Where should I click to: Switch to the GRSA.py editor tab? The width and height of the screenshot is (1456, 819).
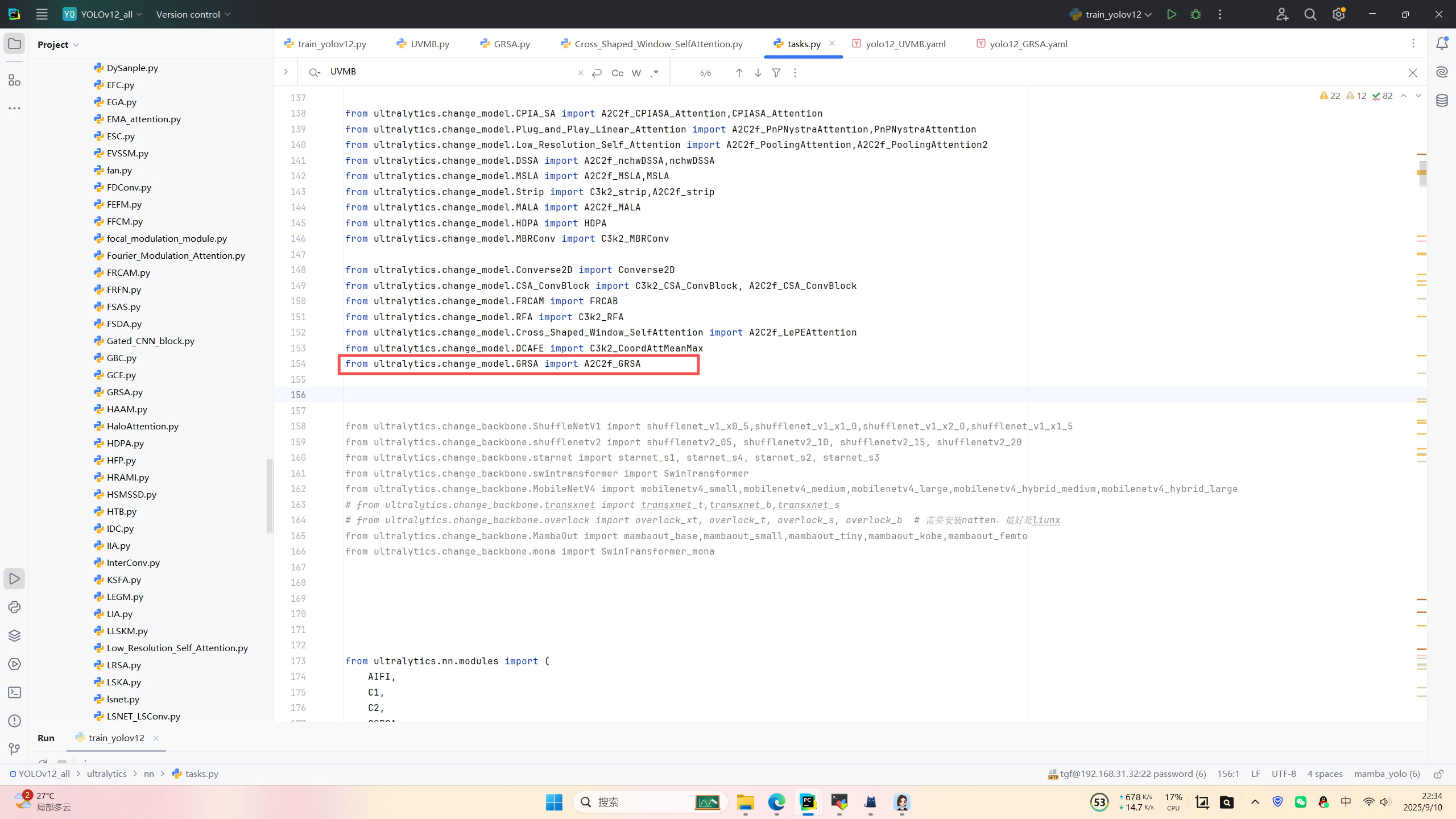point(511,44)
